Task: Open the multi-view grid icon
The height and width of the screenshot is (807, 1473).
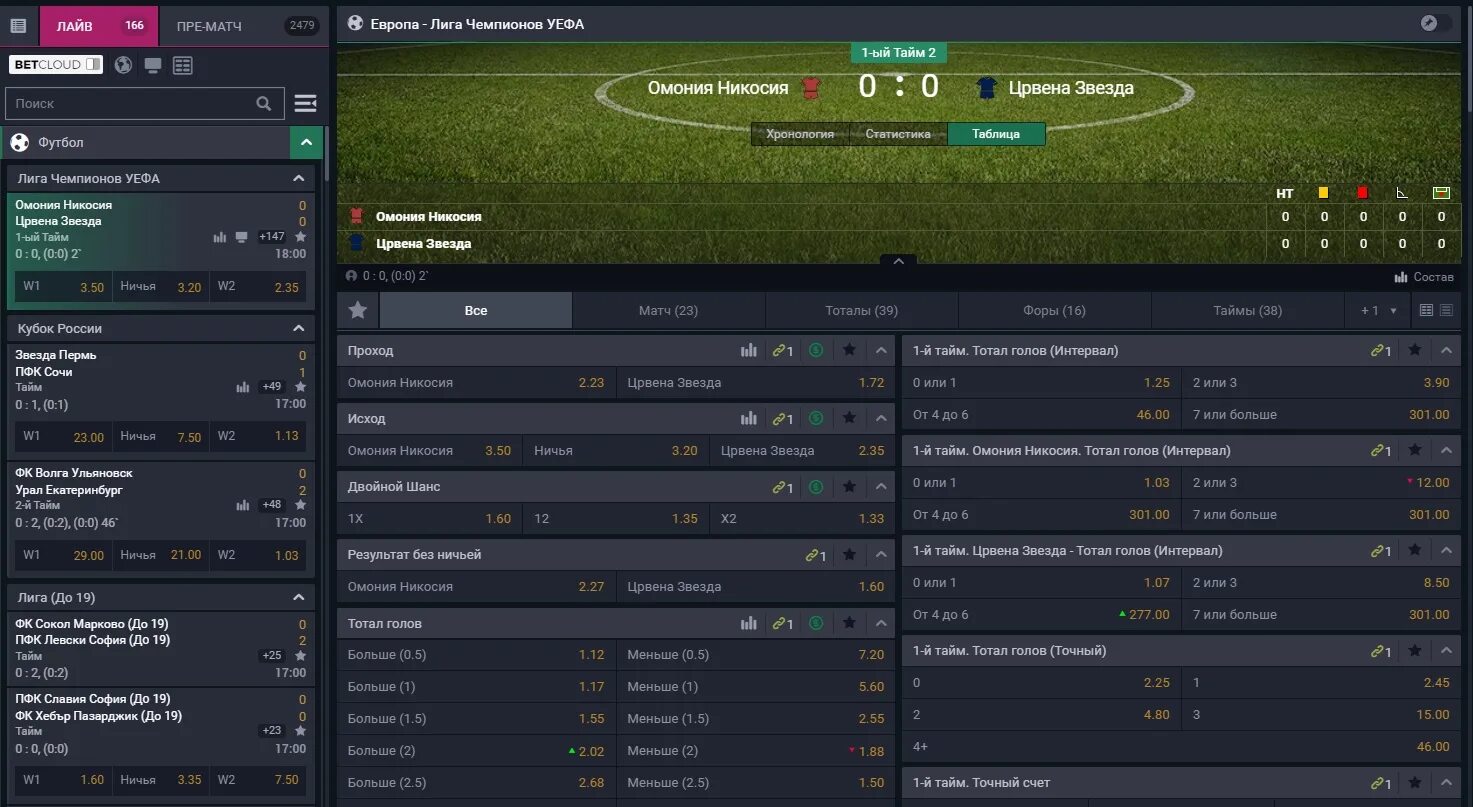Action: [x=182, y=65]
